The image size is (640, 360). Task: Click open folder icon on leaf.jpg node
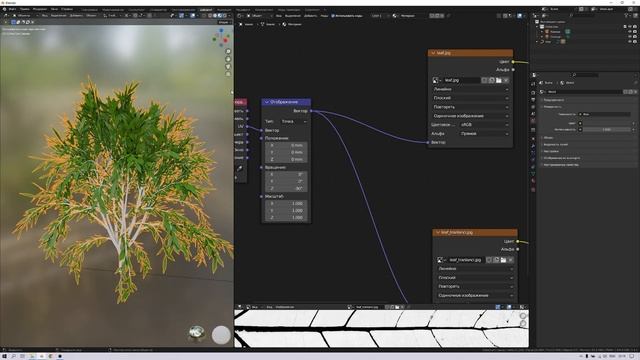[x=498, y=80]
